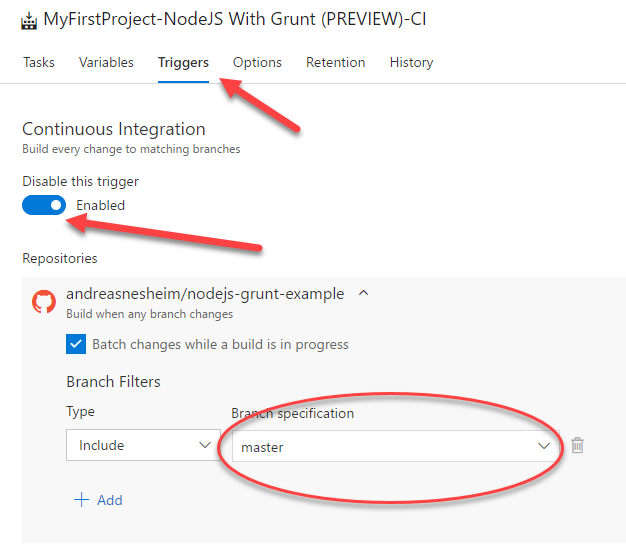Image resolution: width=626 pixels, height=547 pixels.
Task: Click the MyFirstProject-NodeJS With Grunt title
Action: pyautogui.click(x=235, y=20)
